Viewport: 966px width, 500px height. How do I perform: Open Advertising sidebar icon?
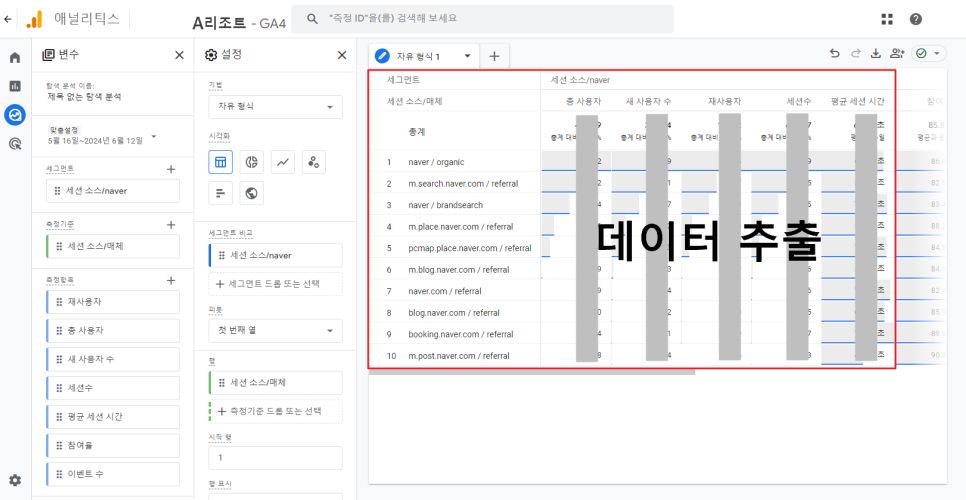click(x=15, y=144)
